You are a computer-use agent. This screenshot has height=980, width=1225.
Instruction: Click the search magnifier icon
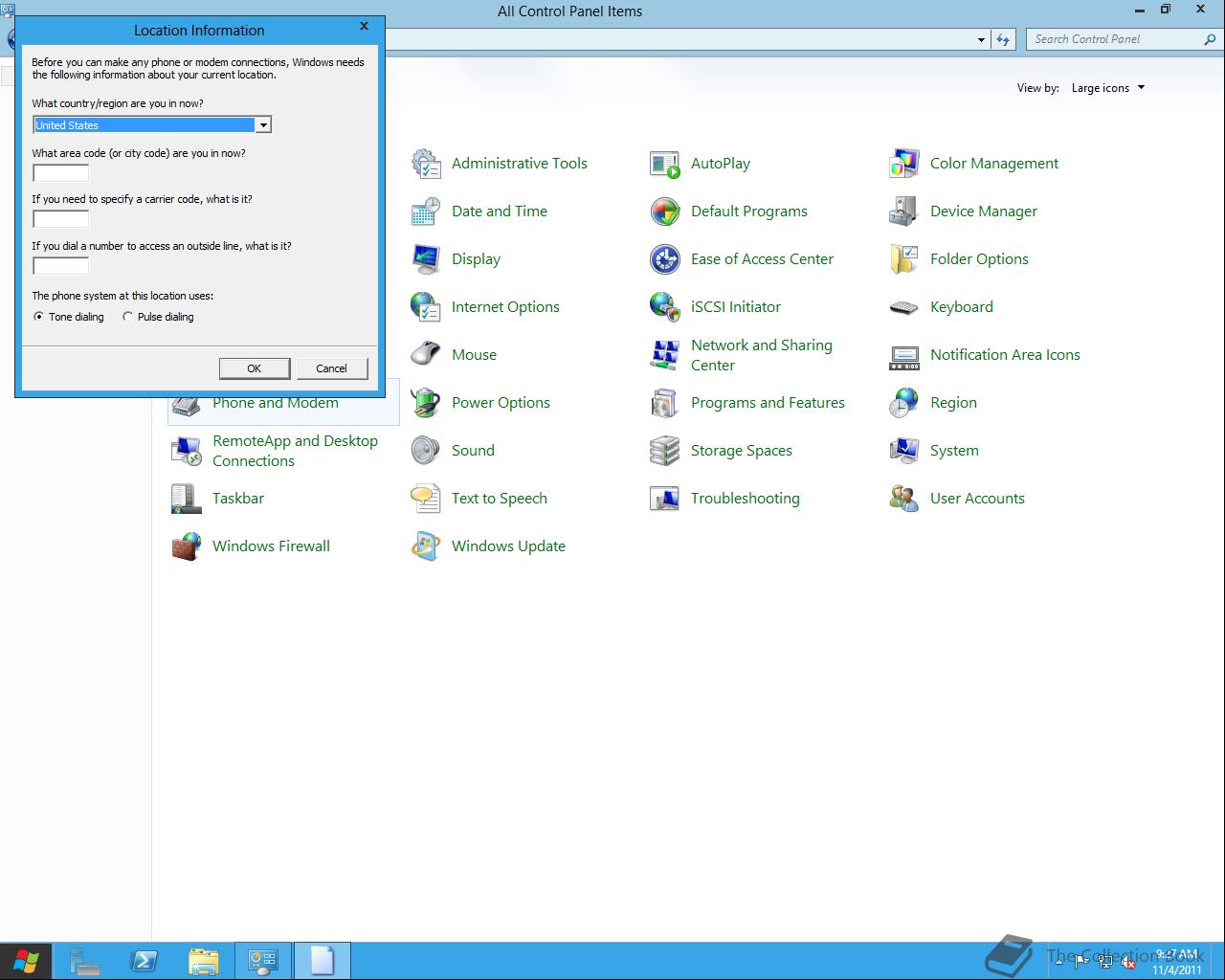click(x=1210, y=39)
